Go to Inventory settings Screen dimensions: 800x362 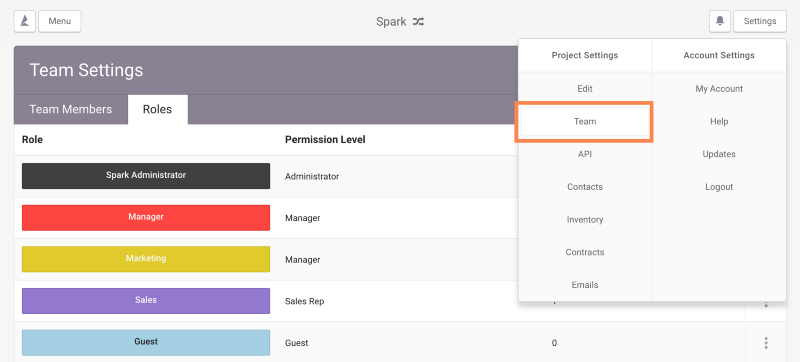585,220
